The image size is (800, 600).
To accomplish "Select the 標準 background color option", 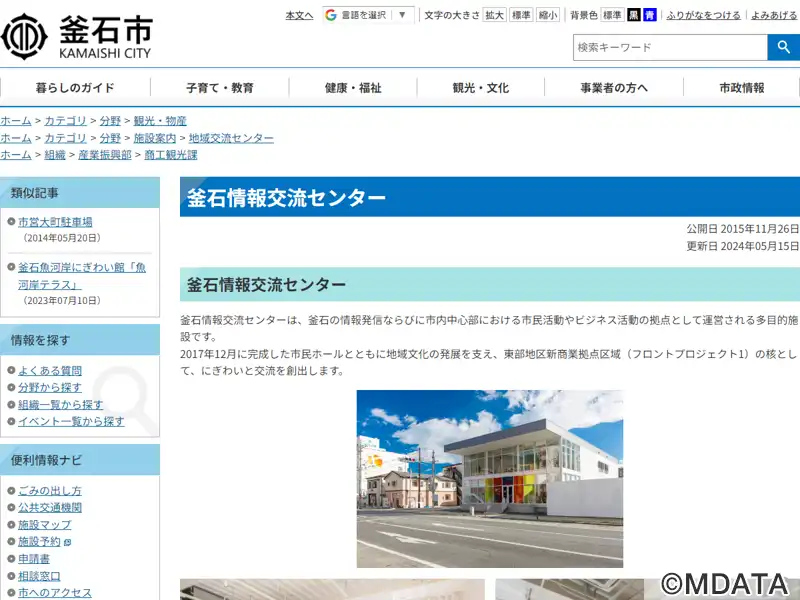I will 612,15.
